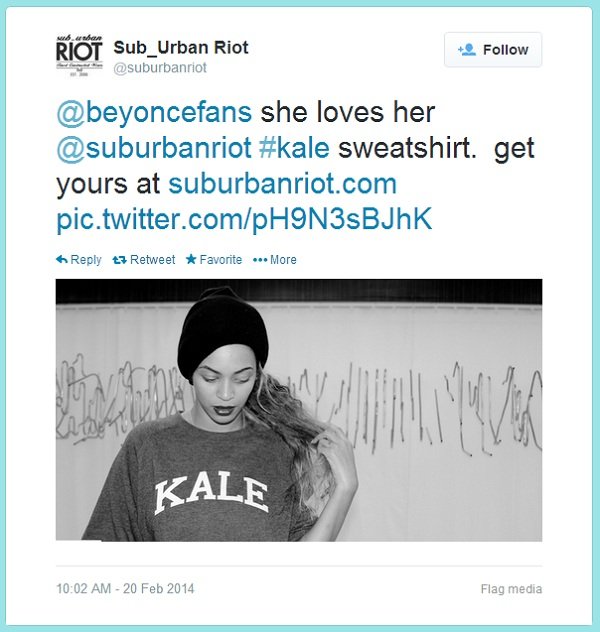Viewport: 600px width, 632px height.
Task: Follow the Sub_Urban Riot account
Action: [x=493, y=50]
